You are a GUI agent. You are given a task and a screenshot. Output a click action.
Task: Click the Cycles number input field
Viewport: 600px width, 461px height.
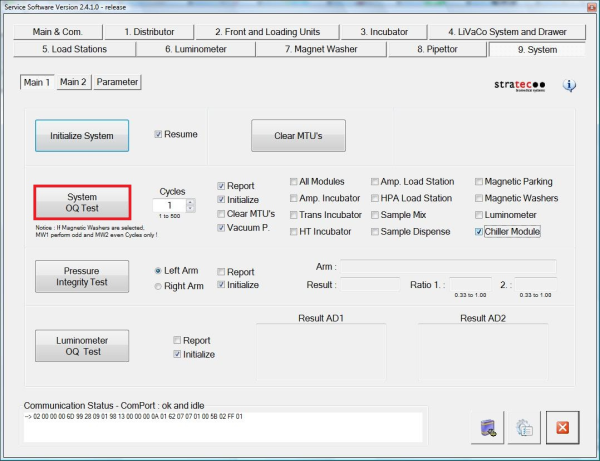170,205
